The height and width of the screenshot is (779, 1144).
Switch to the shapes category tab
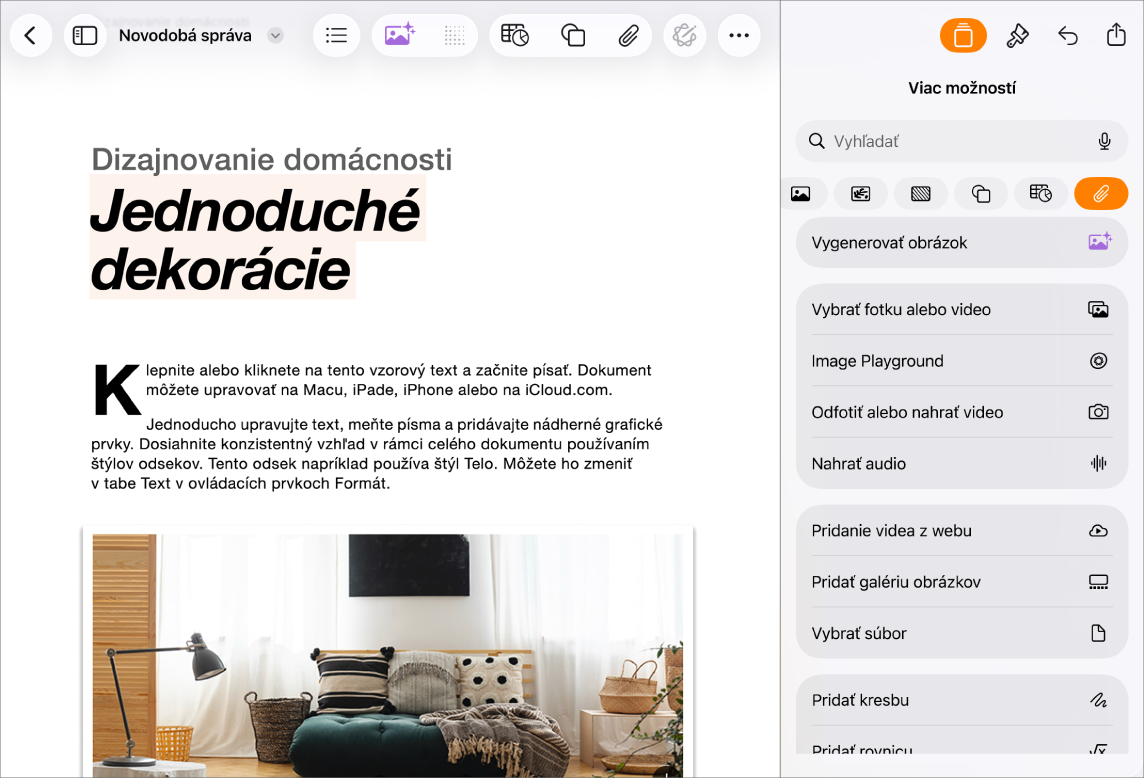click(x=981, y=194)
